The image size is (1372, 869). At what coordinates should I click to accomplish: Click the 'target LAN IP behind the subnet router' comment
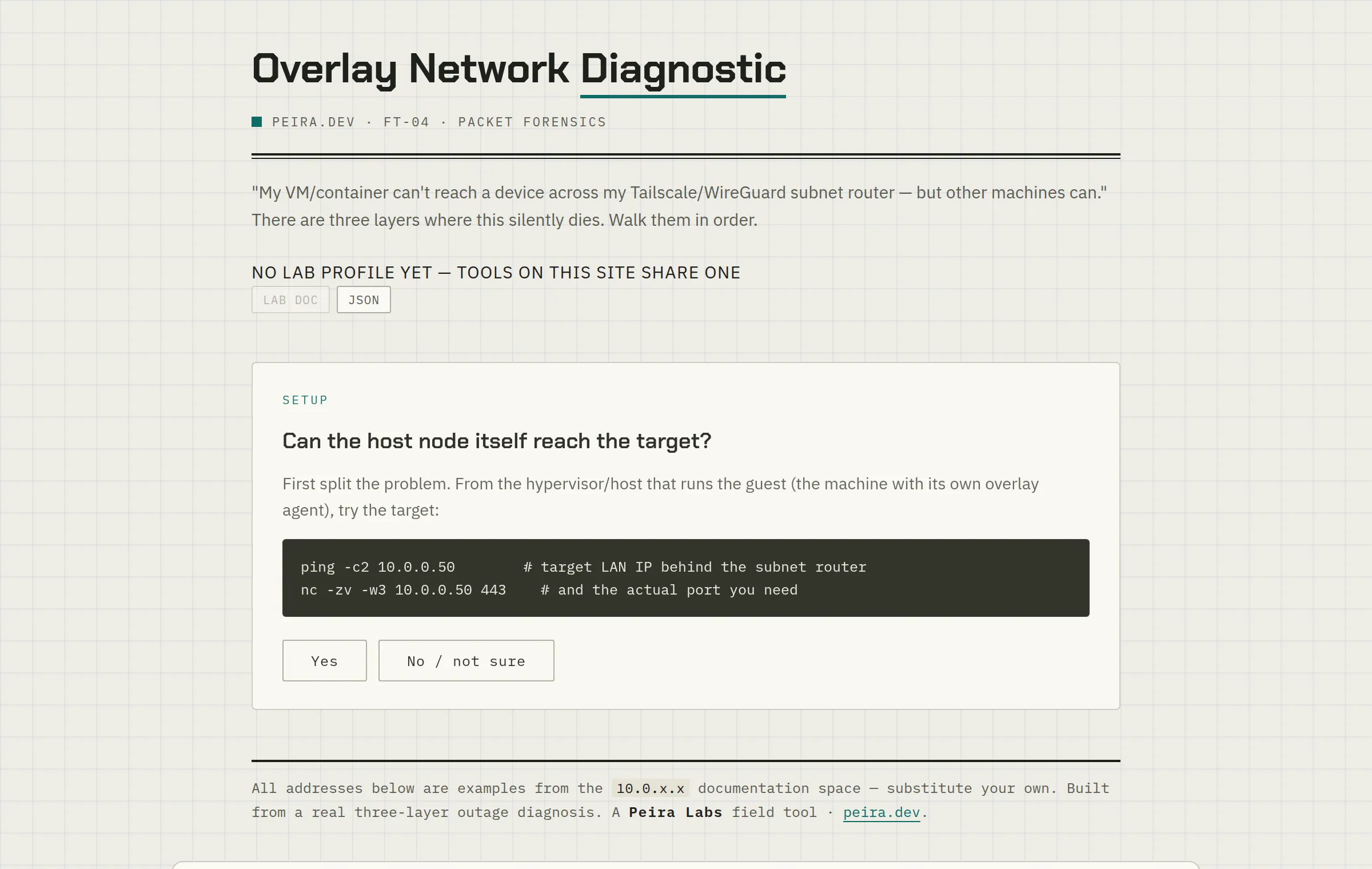[x=695, y=567]
